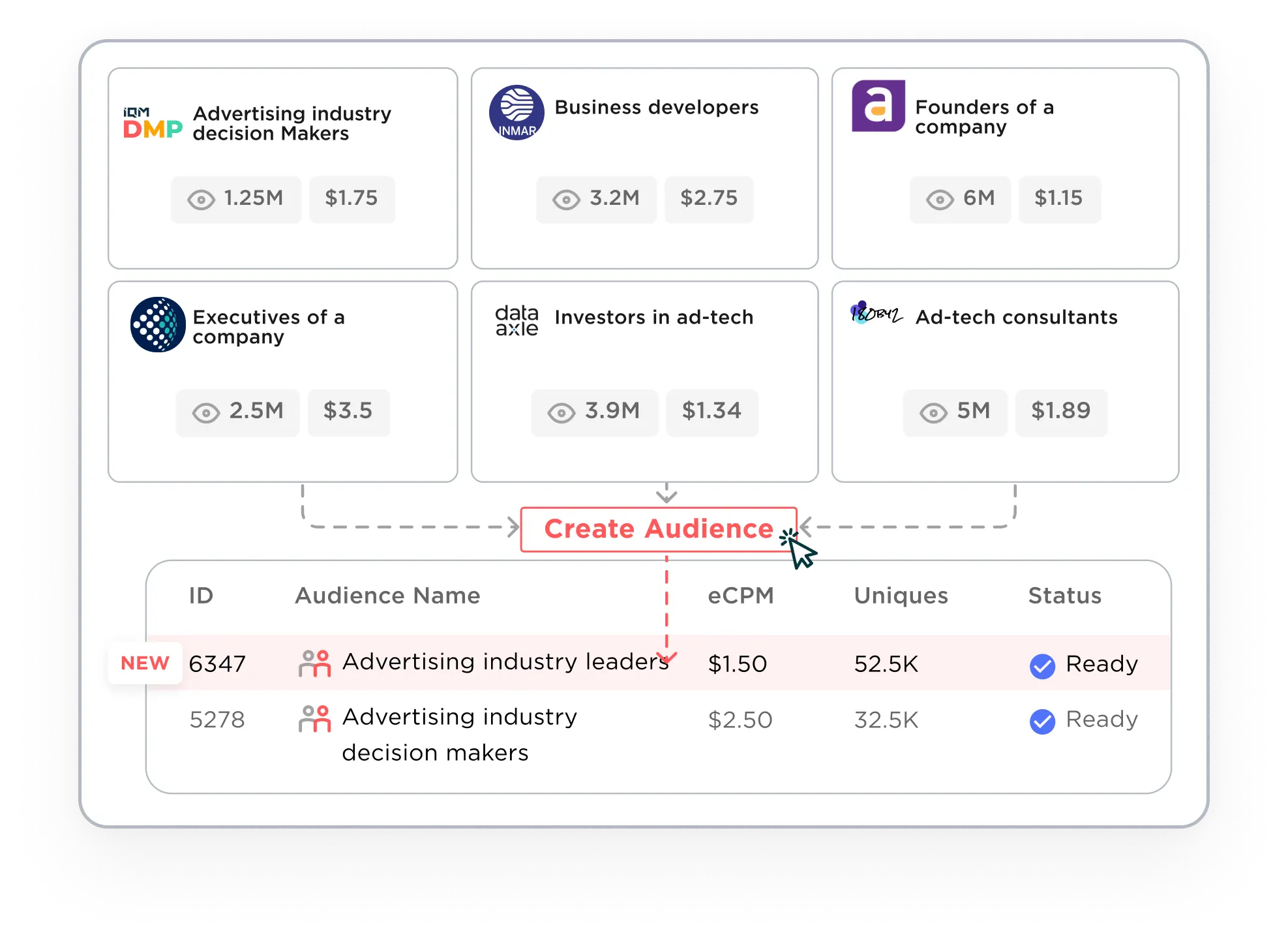Click the IQM DMP logo icon
The height and width of the screenshot is (946, 1288).
pos(153,123)
